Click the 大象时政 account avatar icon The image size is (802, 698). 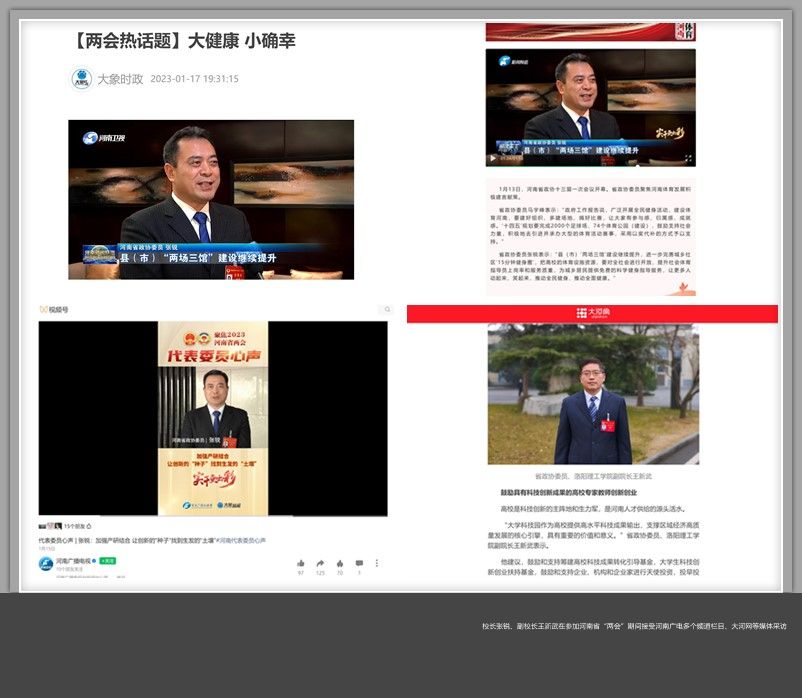[81, 79]
